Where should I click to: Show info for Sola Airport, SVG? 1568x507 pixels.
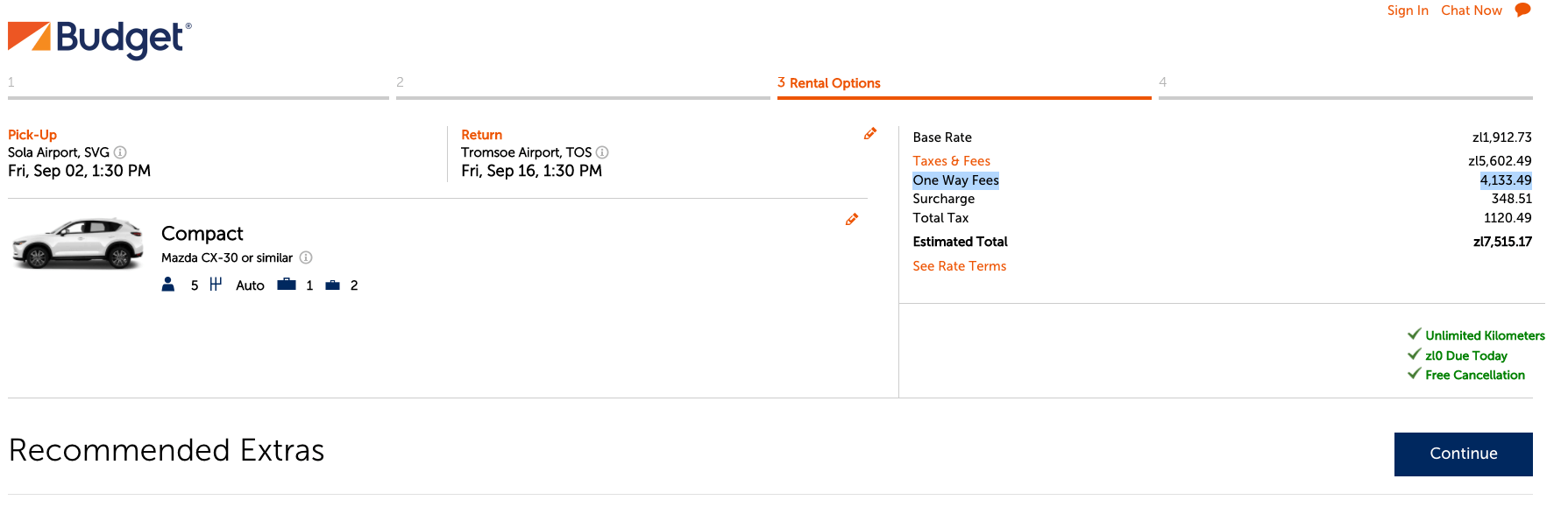click(120, 152)
